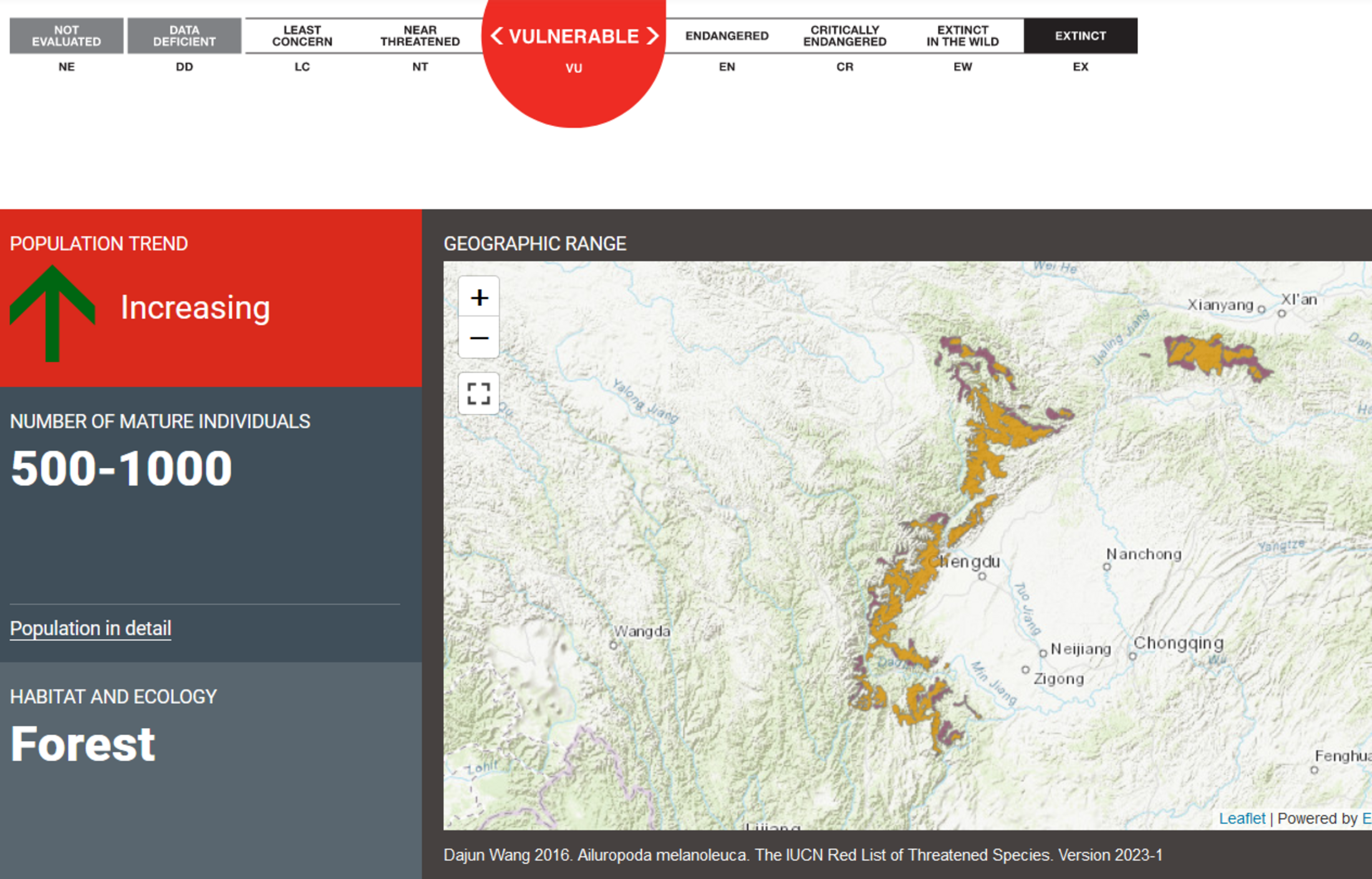Open the Leaflet attribution link
Viewport: 1372px width, 879px height.
click(1242, 819)
